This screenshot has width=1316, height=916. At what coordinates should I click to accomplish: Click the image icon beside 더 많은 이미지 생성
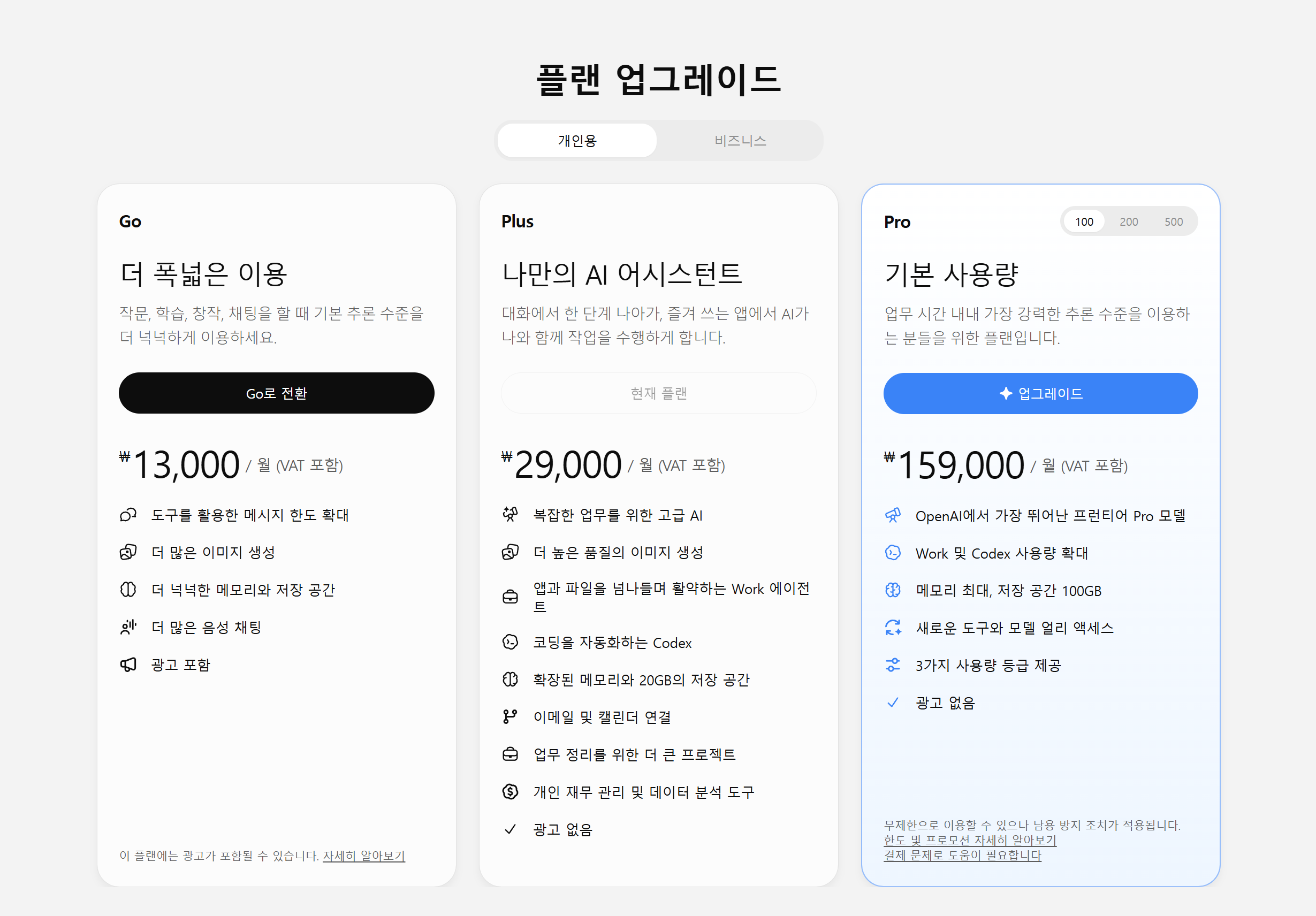click(x=128, y=552)
